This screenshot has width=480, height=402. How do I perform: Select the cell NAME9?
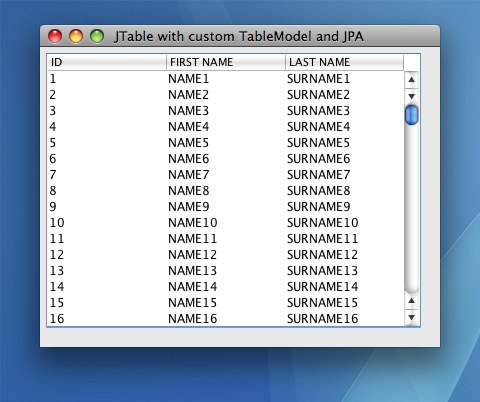tap(226, 207)
